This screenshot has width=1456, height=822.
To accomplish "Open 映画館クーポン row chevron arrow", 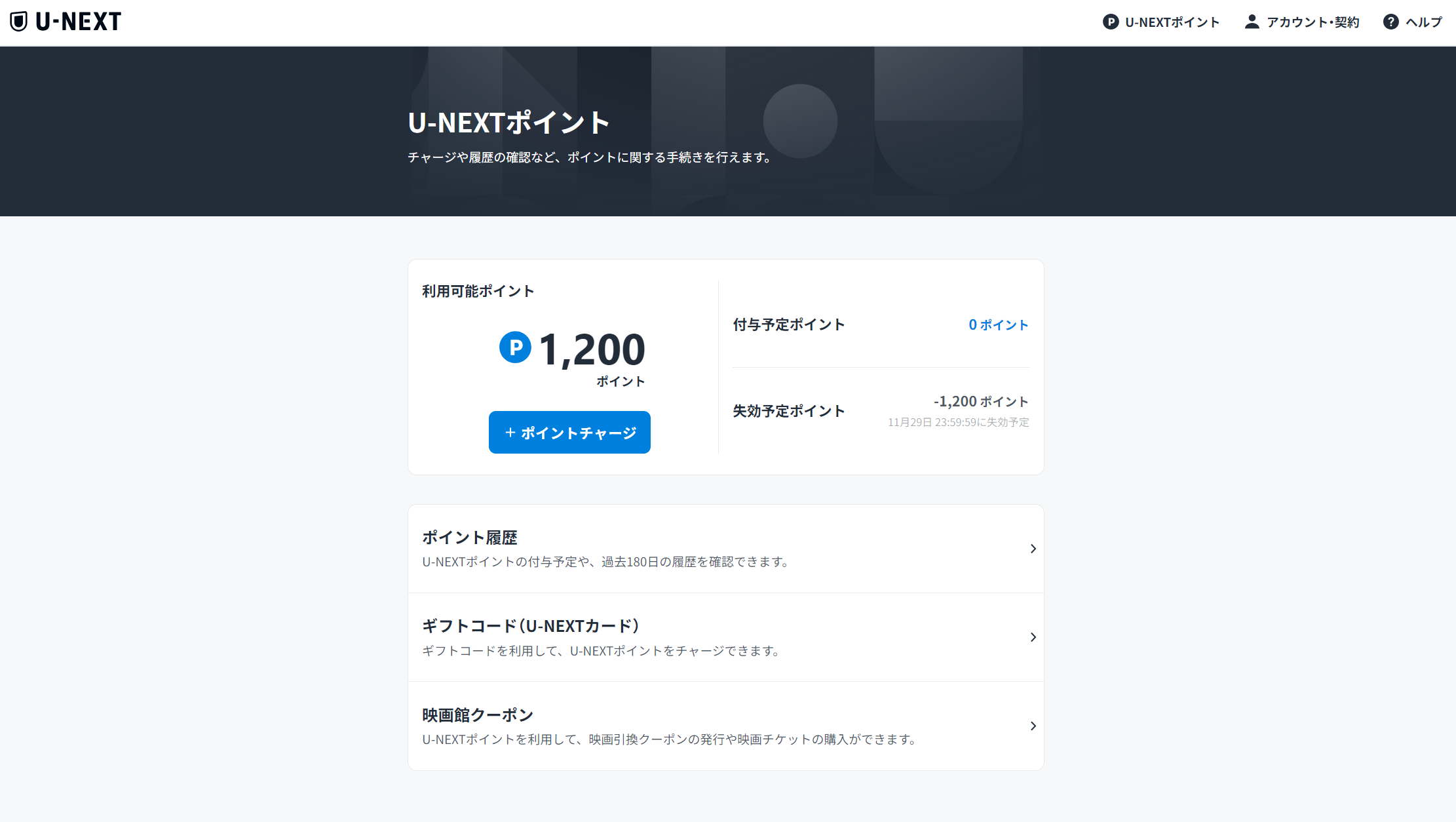I will coord(1033,726).
